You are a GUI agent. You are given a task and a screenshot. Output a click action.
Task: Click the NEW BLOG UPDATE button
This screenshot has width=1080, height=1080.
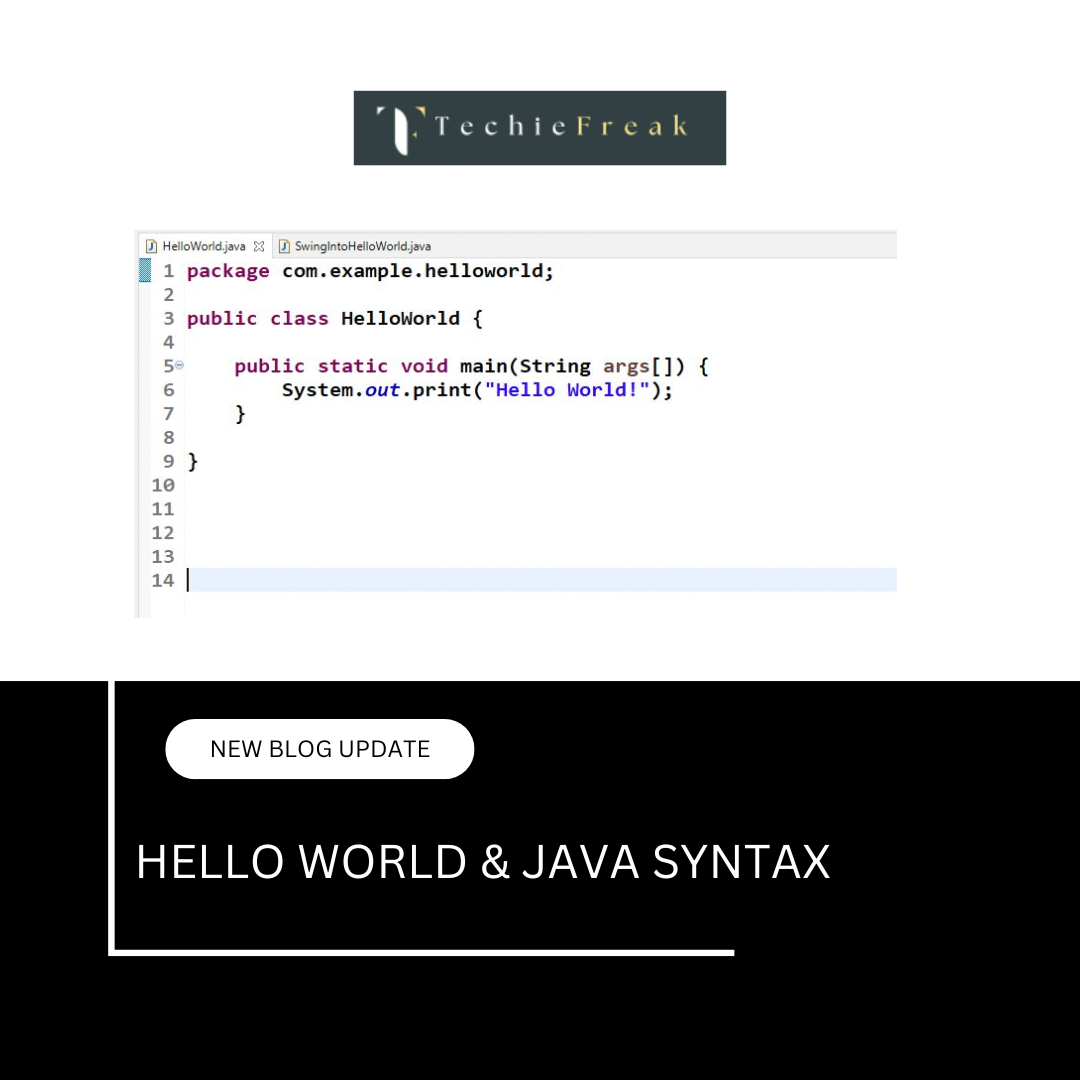(x=320, y=749)
